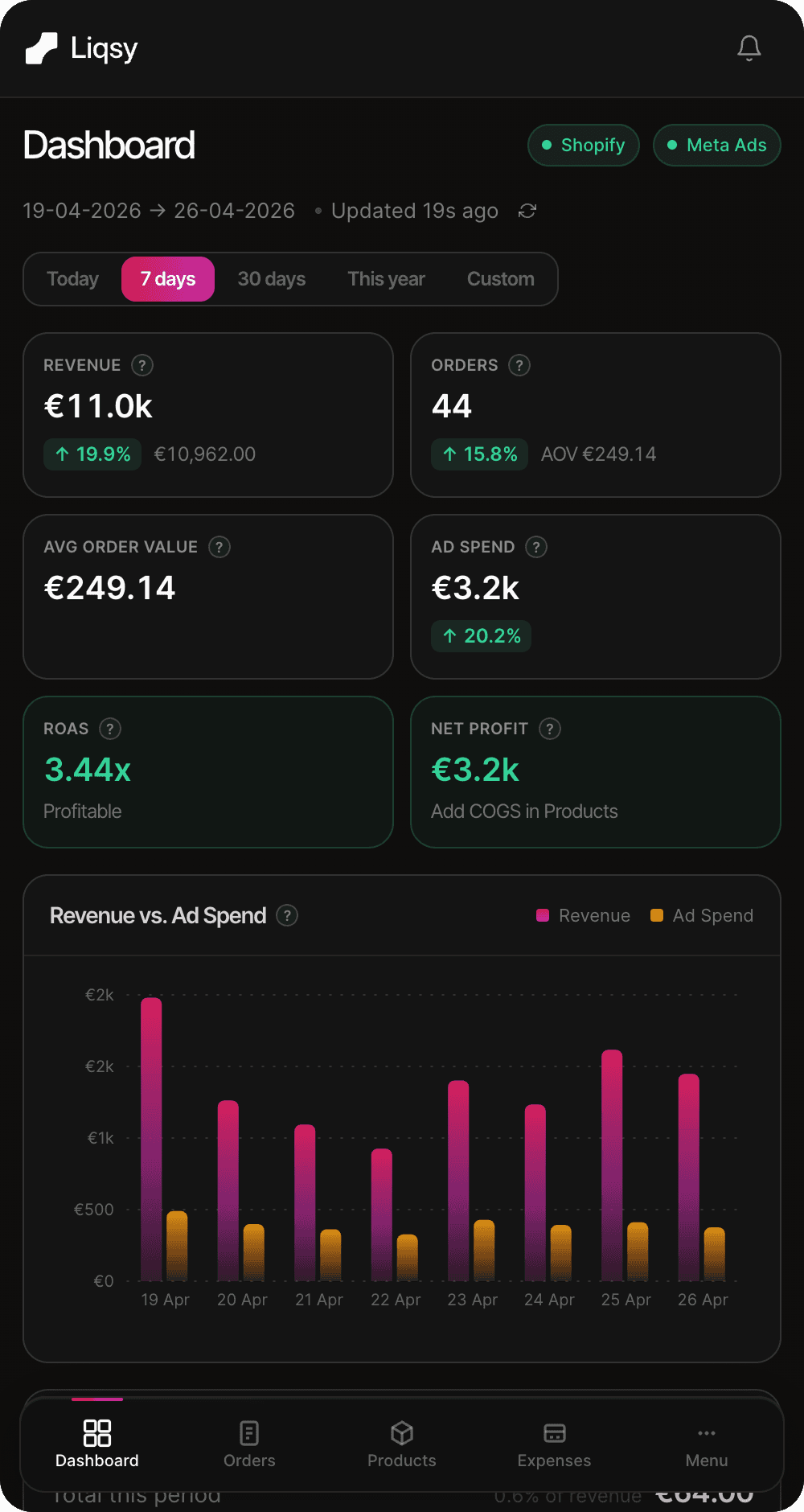The height and width of the screenshot is (1512, 804).
Task: Open Orders from the bottom bar
Action: (x=249, y=1444)
